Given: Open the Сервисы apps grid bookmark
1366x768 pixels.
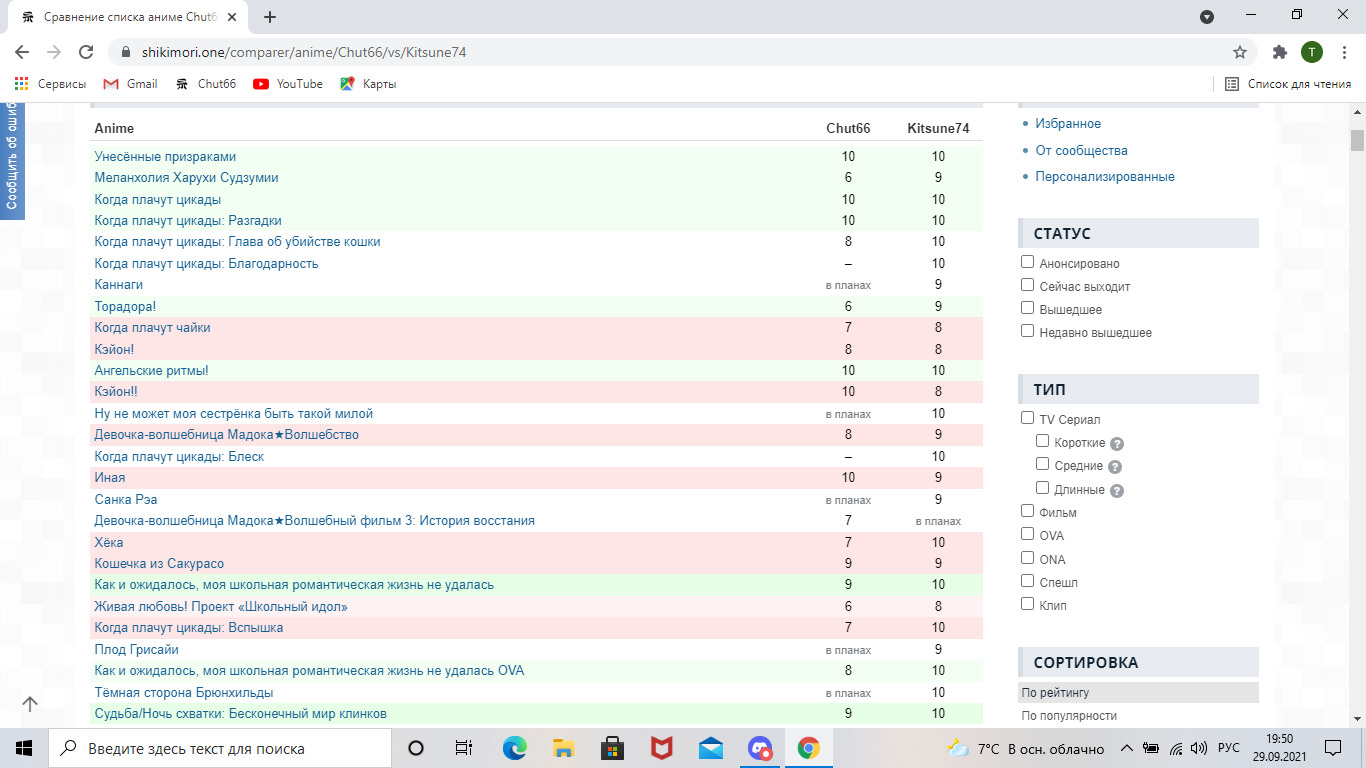Looking at the screenshot, I should pos(51,84).
